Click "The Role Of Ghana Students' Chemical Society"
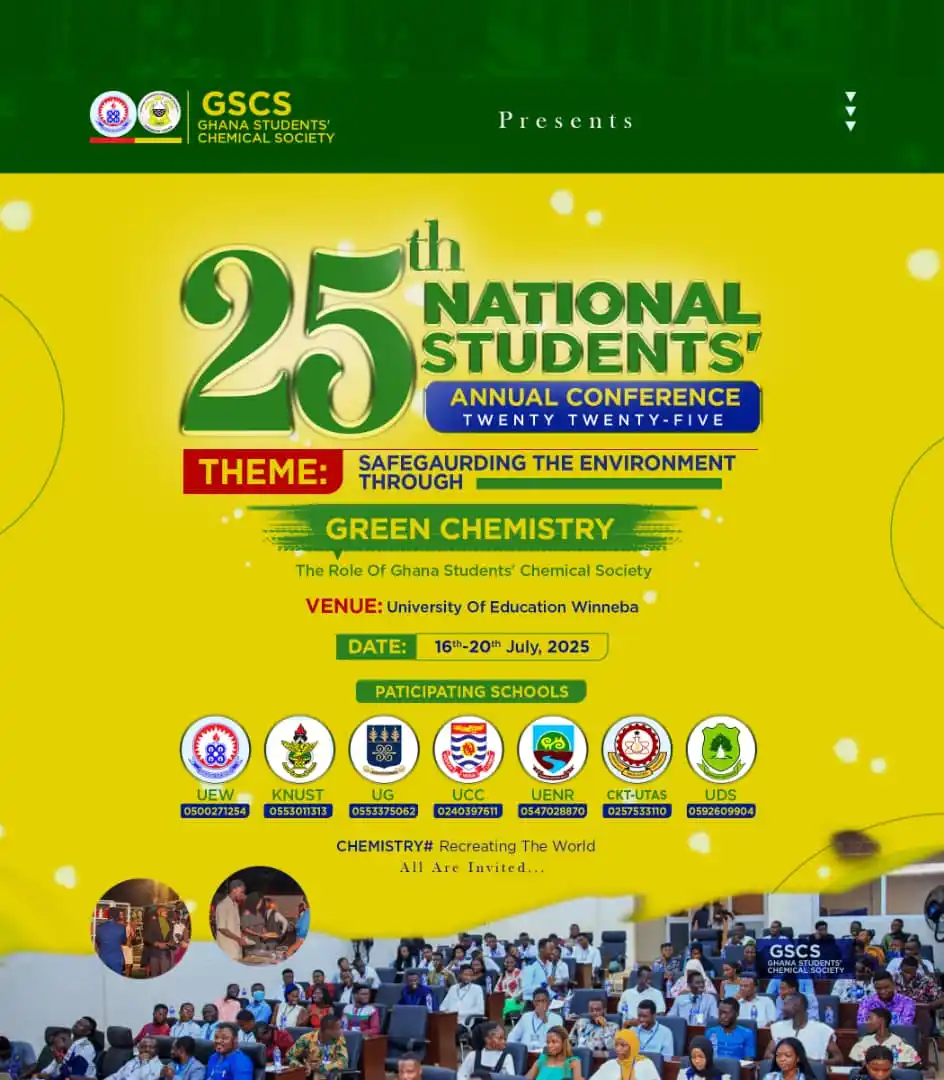This screenshot has height=1080, width=944. pos(474,570)
